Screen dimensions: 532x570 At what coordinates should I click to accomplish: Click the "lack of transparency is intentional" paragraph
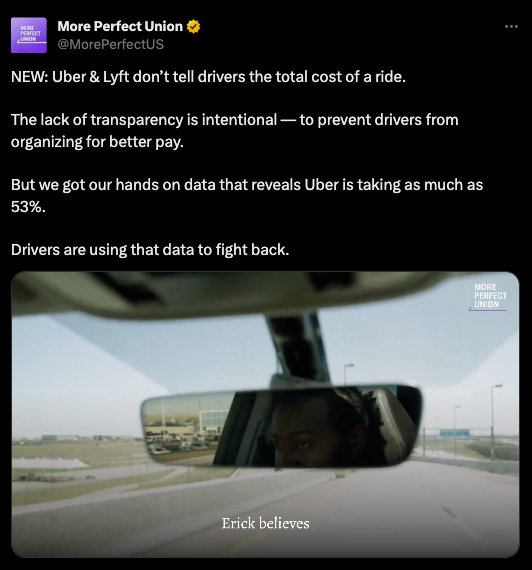pos(235,131)
